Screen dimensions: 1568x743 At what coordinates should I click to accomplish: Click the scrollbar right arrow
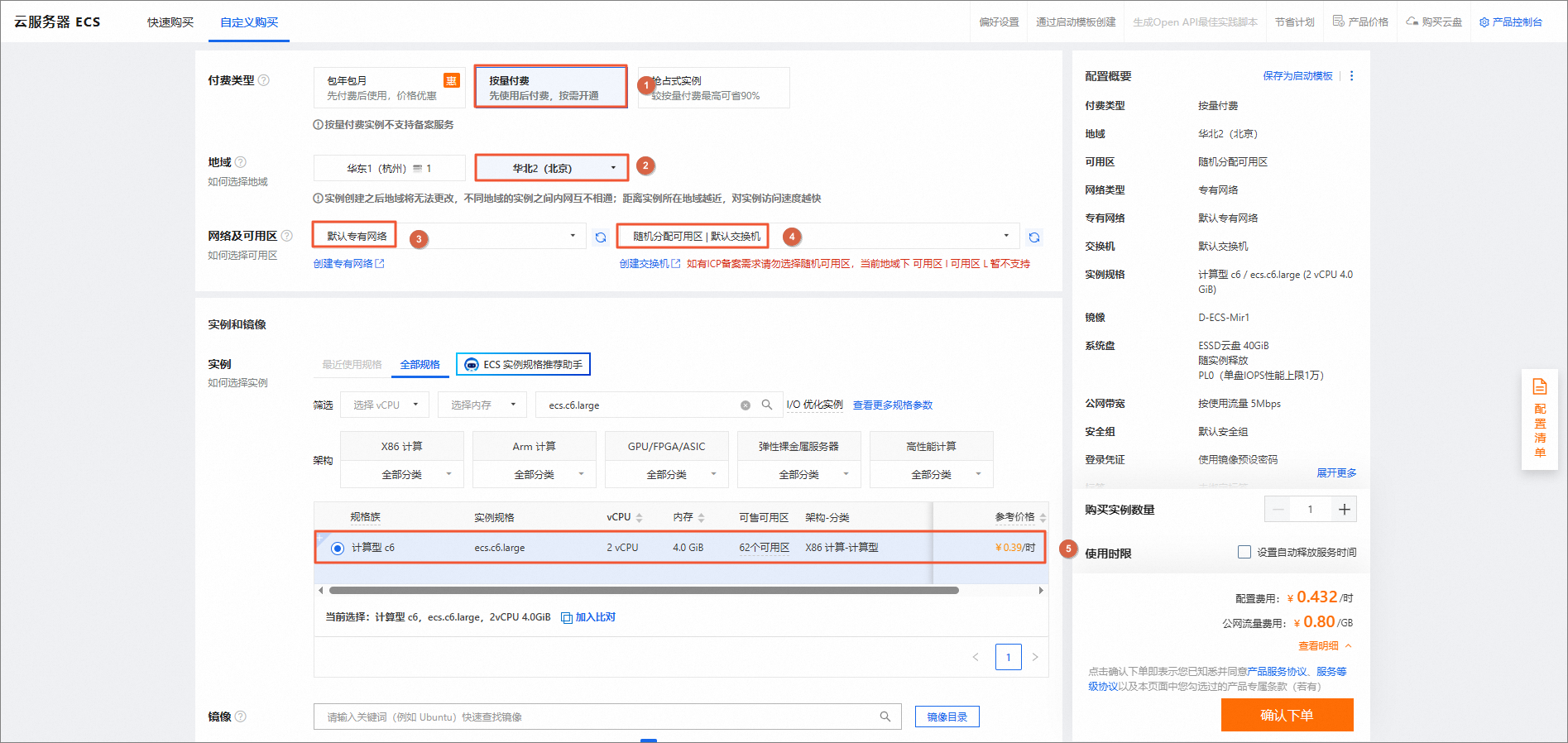tap(1041, 591)
